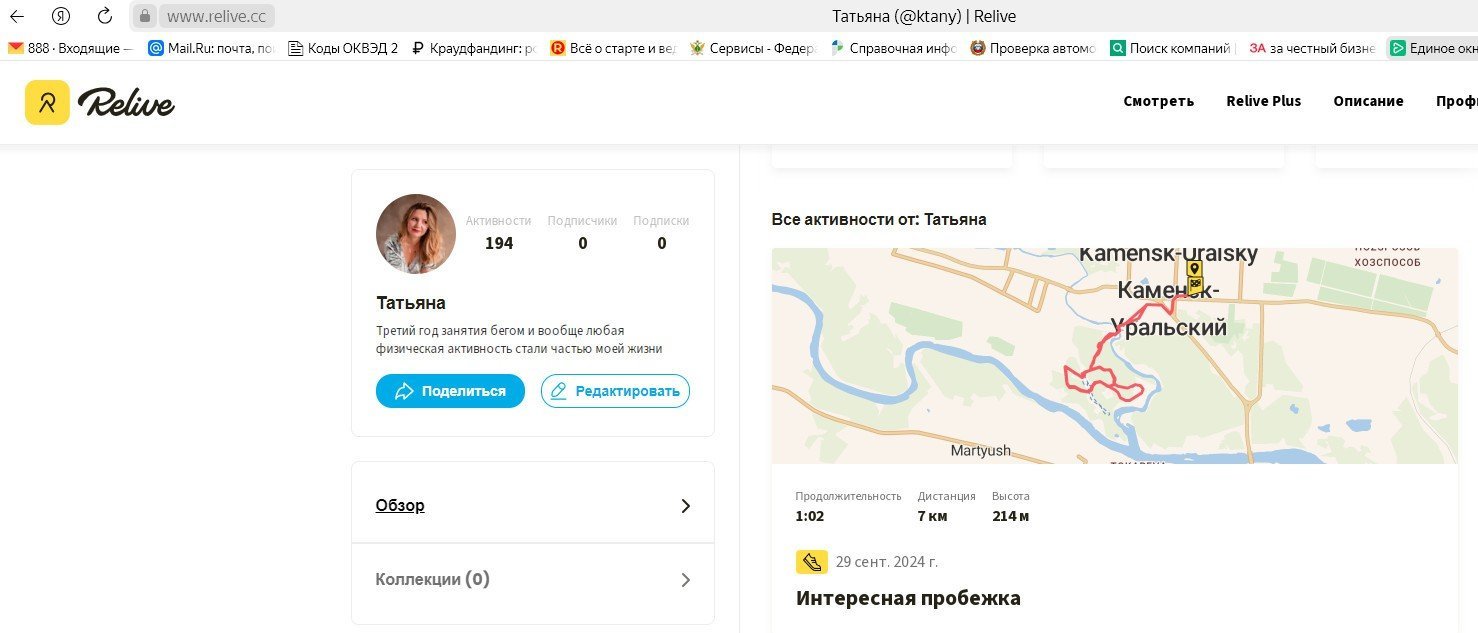1478x633 pixels.
Task: Open the Единое окно bookmark
Action: 1433,47
